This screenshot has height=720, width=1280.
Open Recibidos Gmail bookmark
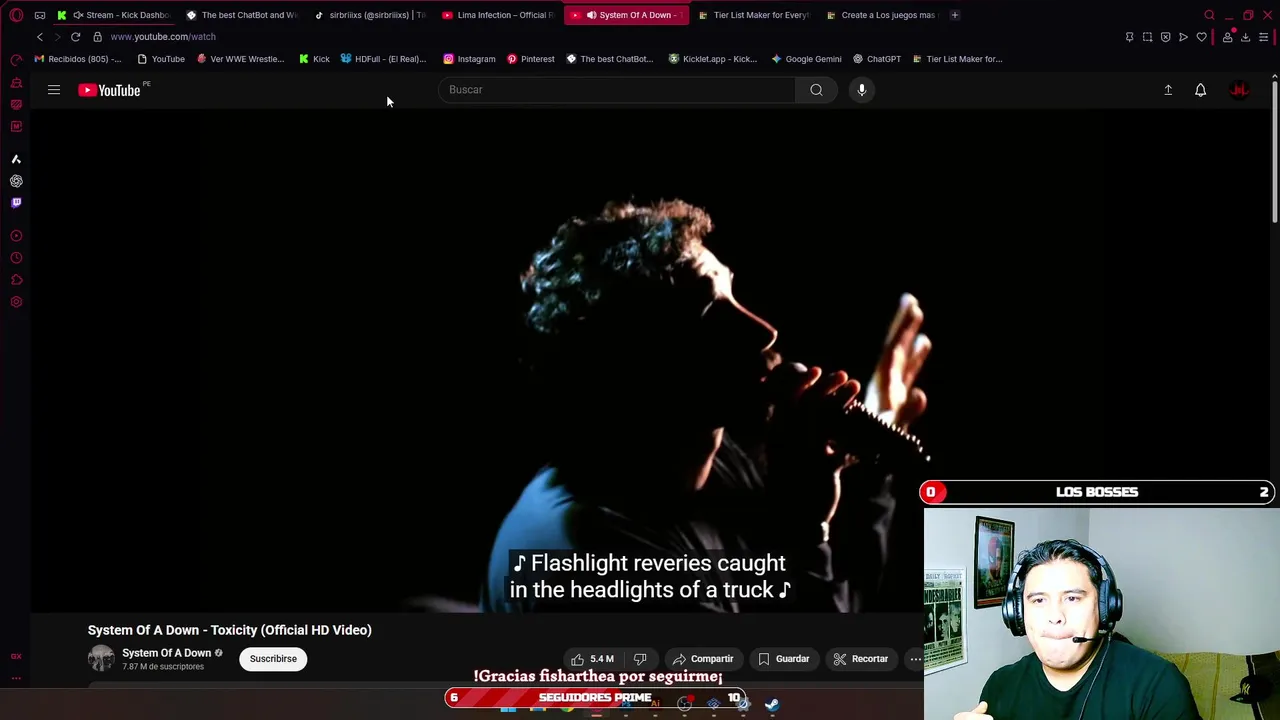tap(77, 59)
